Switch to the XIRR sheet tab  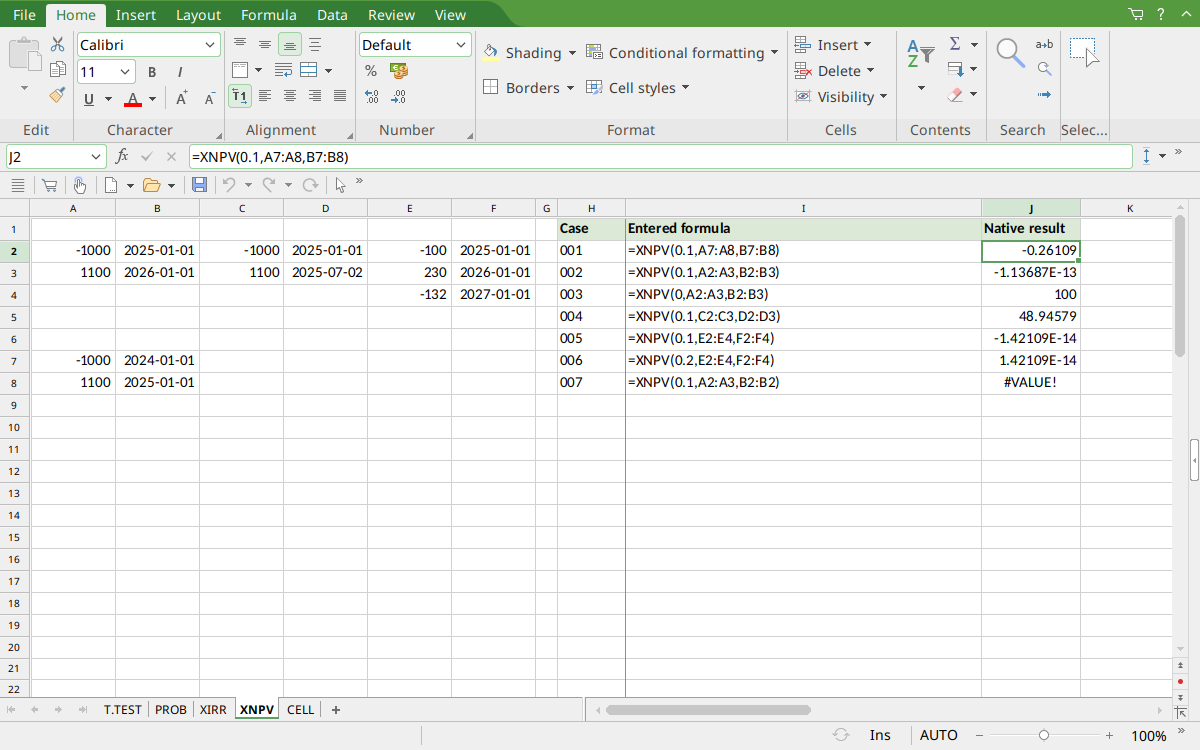pyautogui.click(x=213, y=710)
